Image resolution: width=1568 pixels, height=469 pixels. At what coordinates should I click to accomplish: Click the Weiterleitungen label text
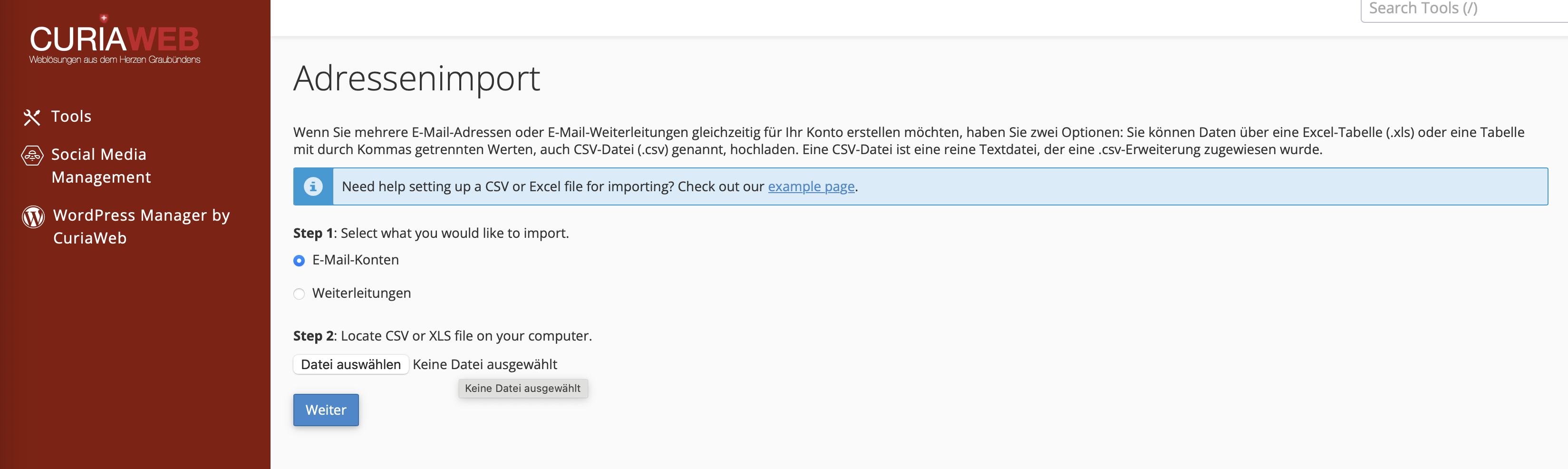(x=361, y=293)
